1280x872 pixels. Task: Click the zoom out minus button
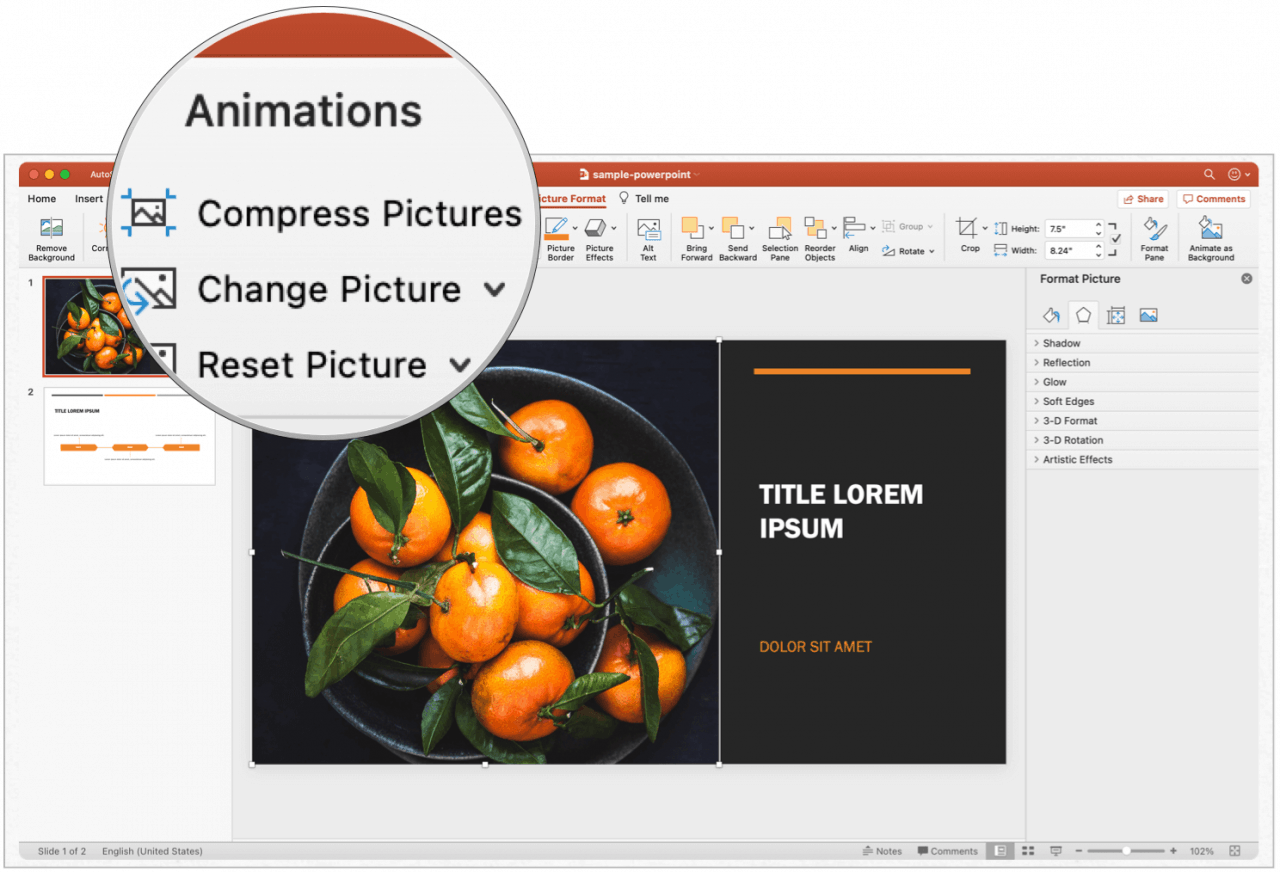tap(1078, 851)
